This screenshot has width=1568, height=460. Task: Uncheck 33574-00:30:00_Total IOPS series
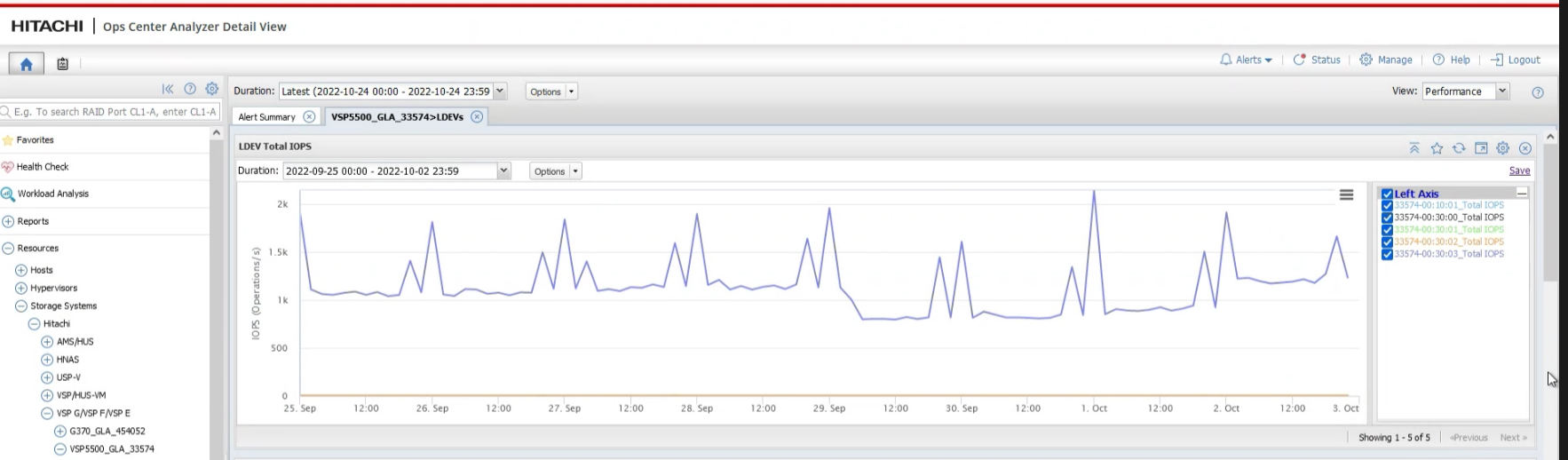click(x=1387, y=218)
